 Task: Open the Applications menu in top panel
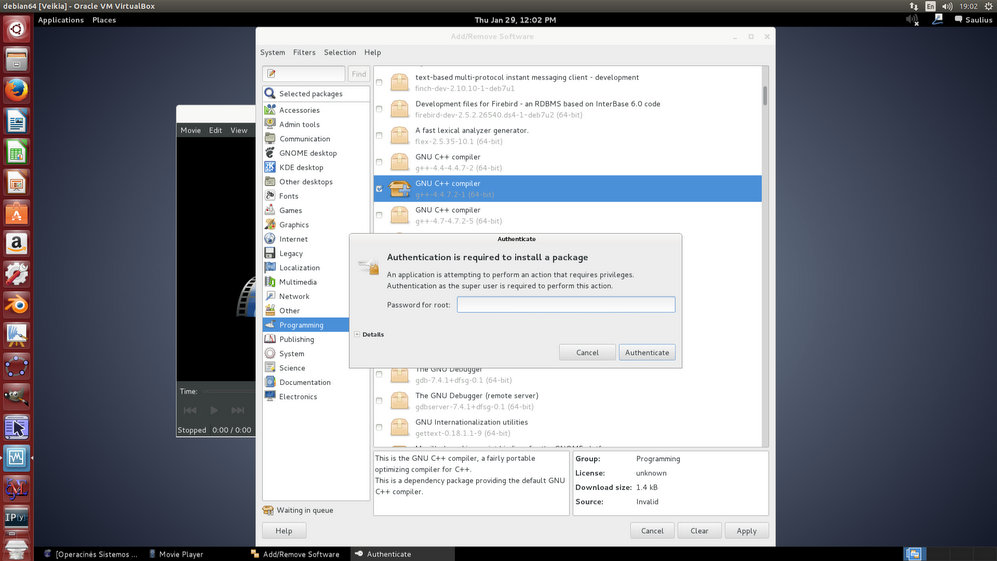click(60, 20)
